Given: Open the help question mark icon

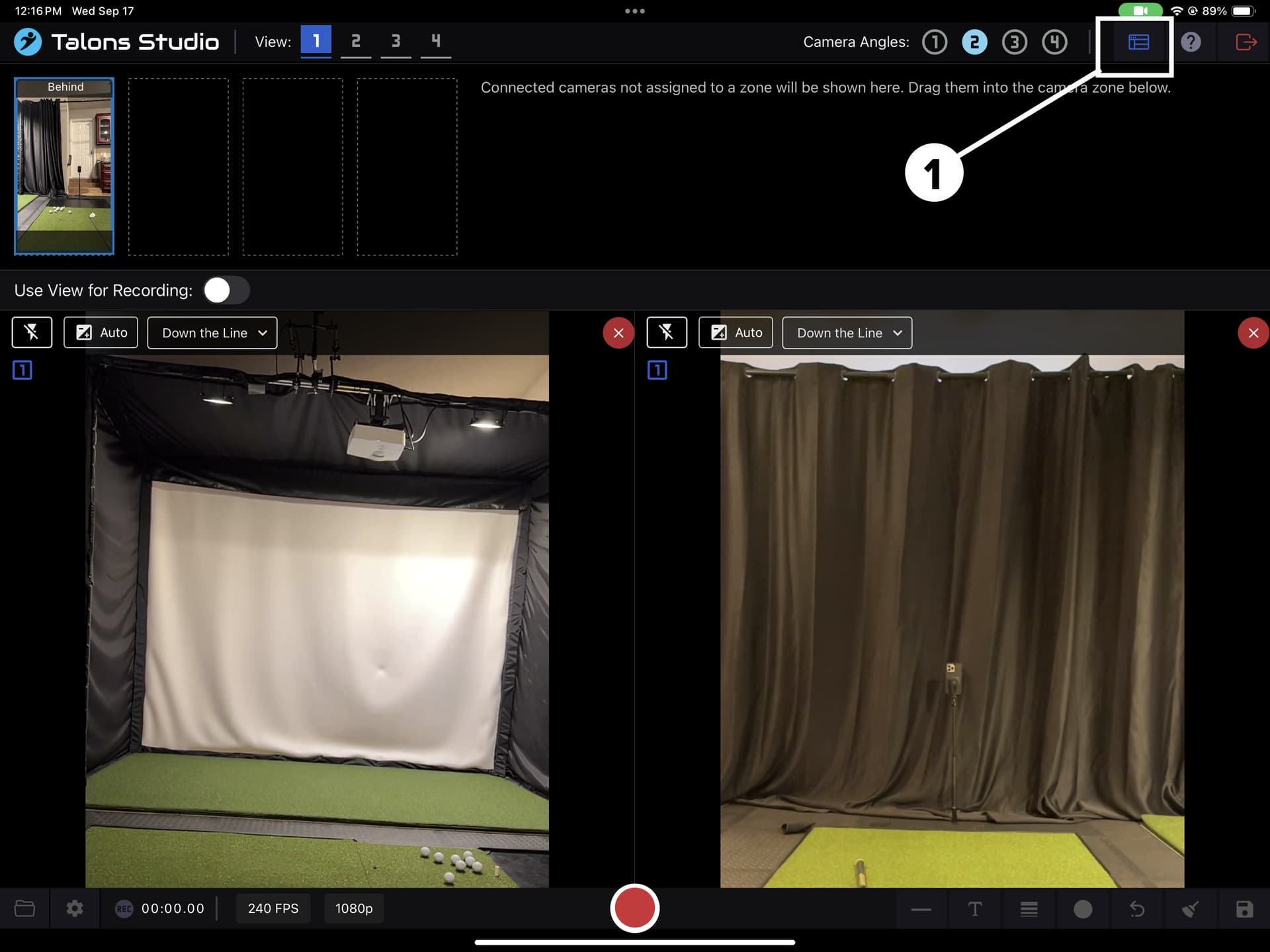Looking at the screenshot, I should pos(1191,42).
